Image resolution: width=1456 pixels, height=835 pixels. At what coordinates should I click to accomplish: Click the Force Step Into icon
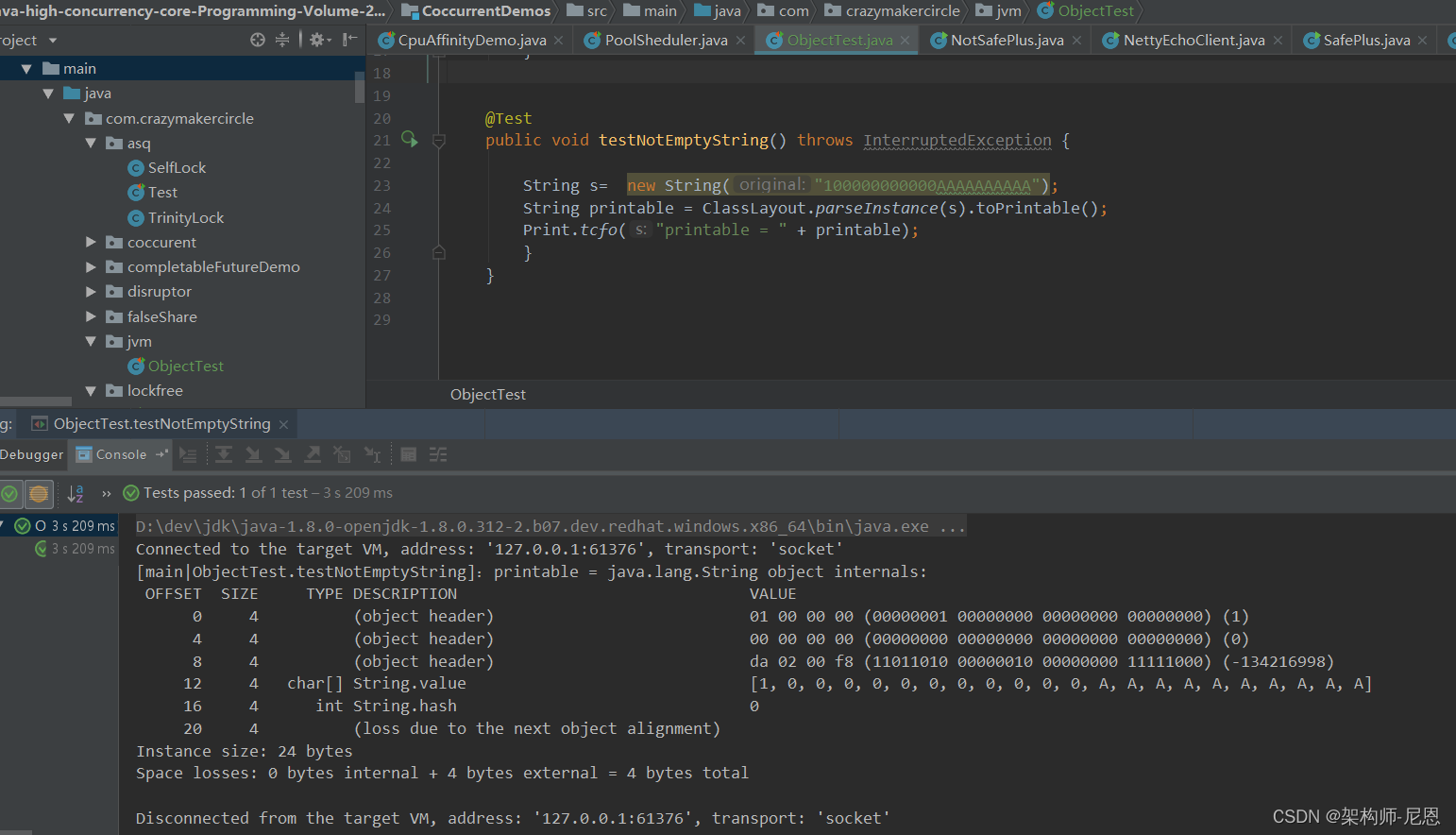282,455
